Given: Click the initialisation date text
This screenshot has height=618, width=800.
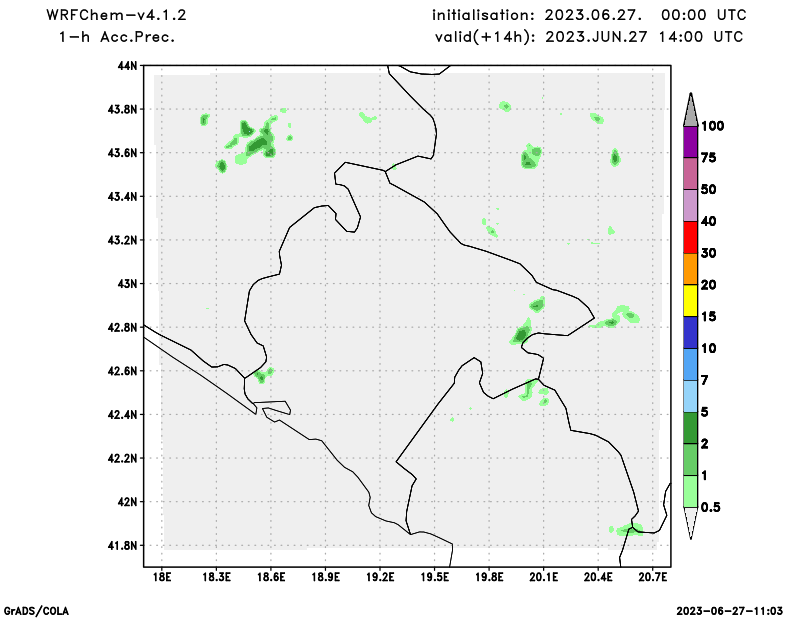Looking at the screenshot, I should click(589, 15).
